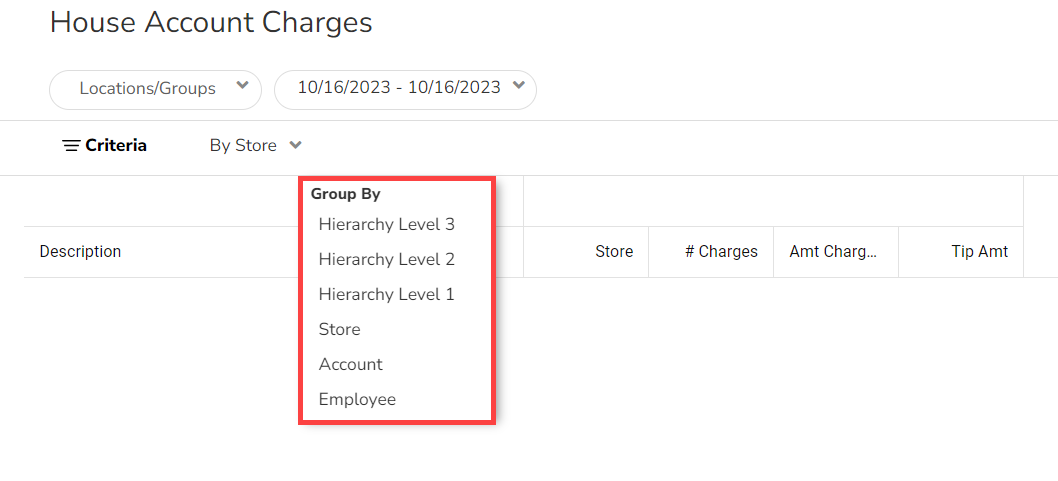The height and width of the screenshot is (481, 1058).
Task: Sort by the Tip Amt column
Action: click(979, 252)
